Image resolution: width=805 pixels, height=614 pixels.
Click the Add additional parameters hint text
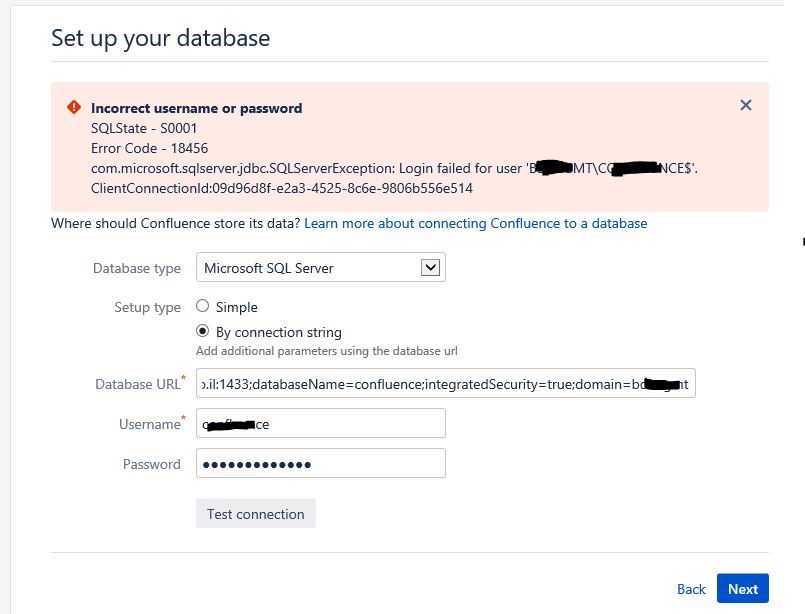(326, 351)
